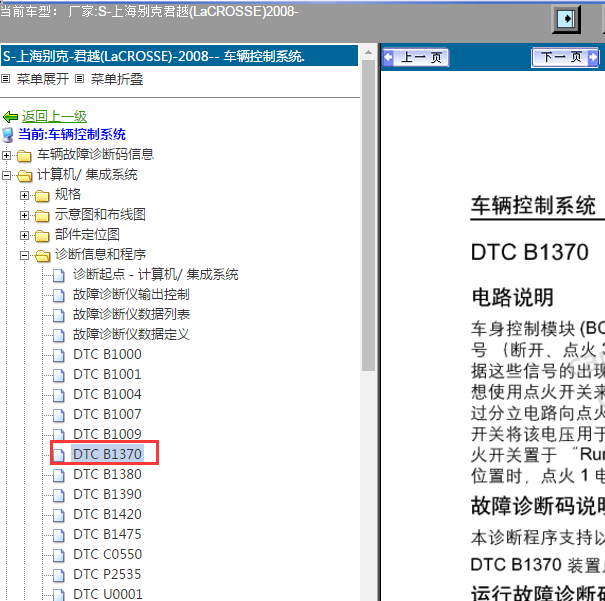Viewport: 605px width, 601px height.
Task: Click the page icon beside DTC B1004
Action: (59, 396)
